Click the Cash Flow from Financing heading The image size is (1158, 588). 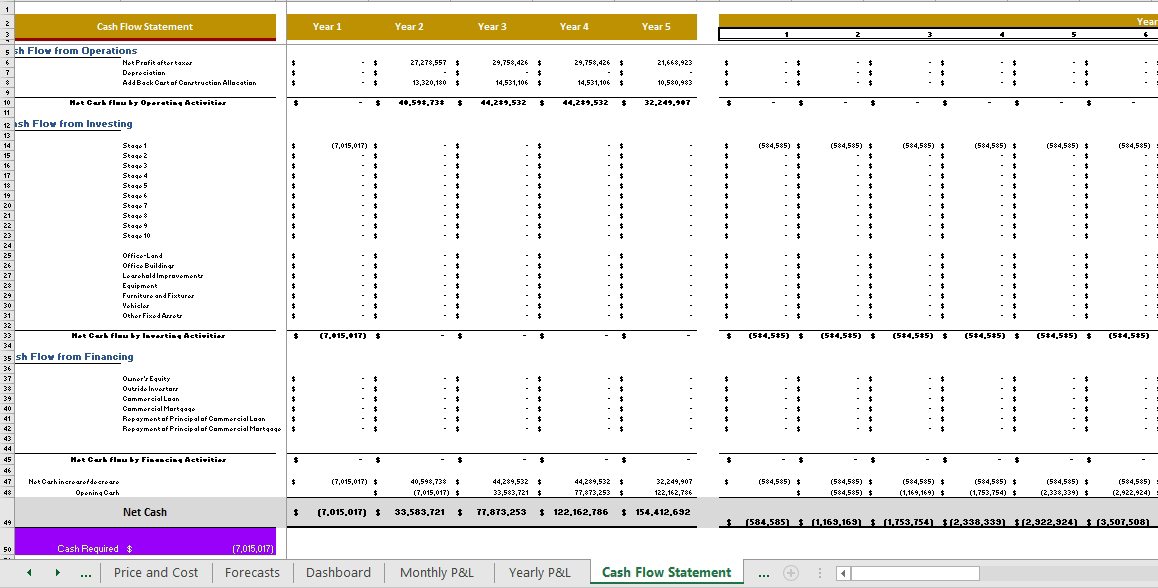coord(74,357)
